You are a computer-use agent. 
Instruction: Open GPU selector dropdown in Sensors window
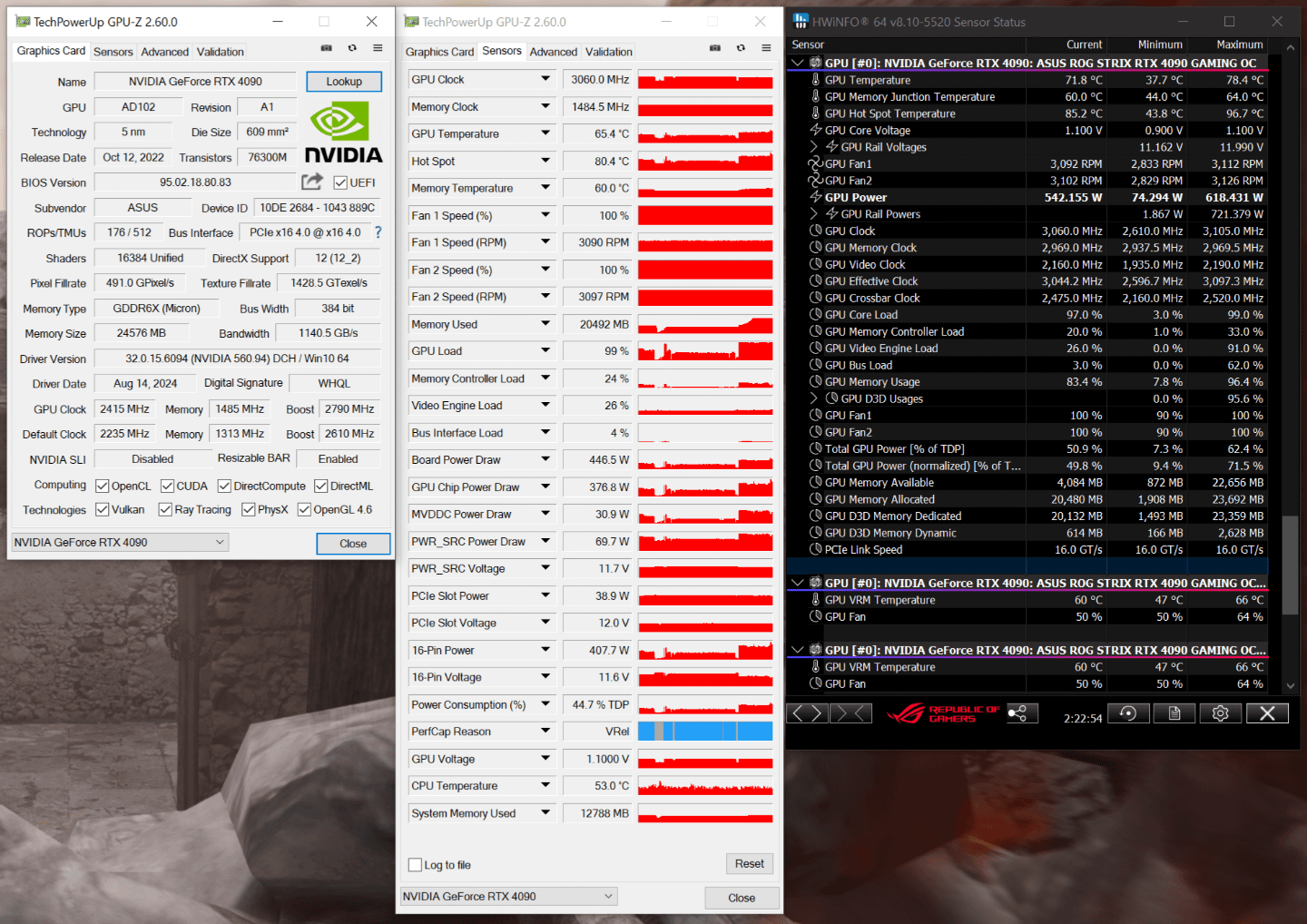pos(508,897)
